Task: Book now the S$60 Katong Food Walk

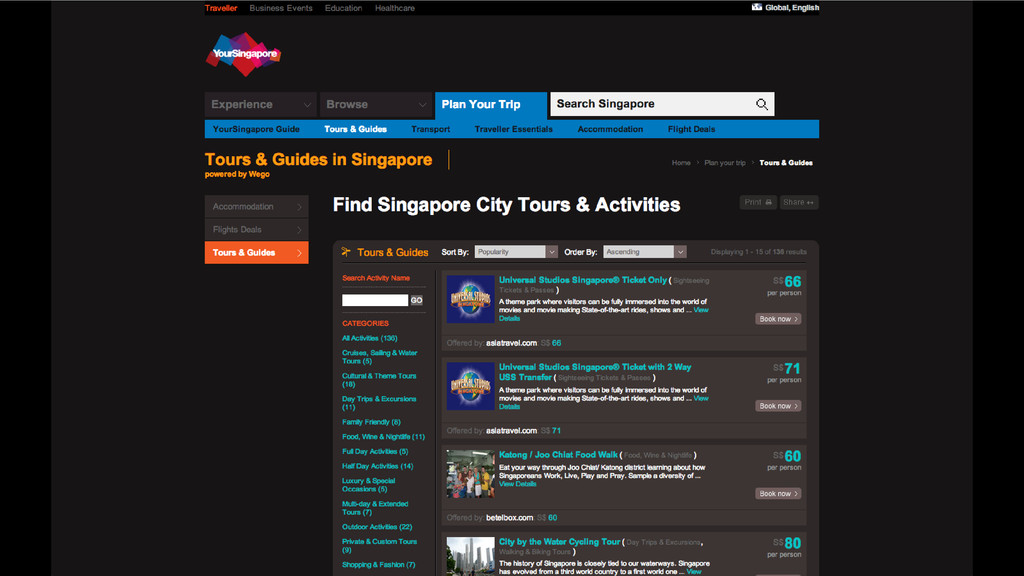Action: [778, 494]
